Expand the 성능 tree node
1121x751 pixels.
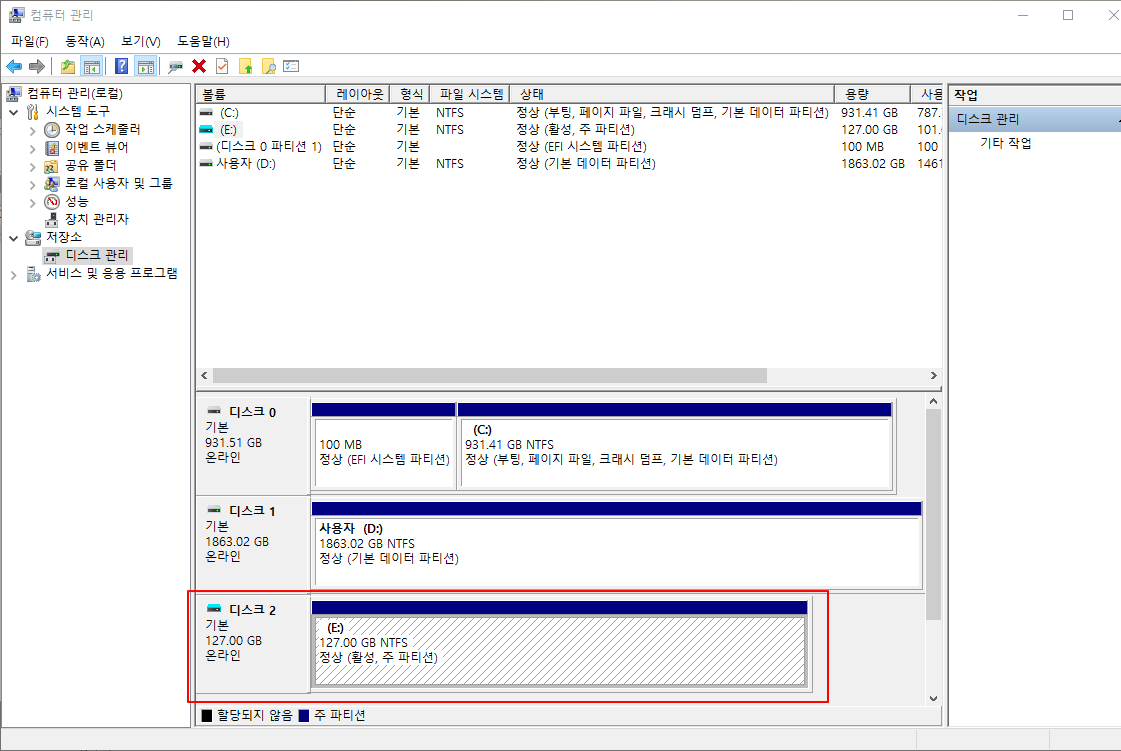32,202
